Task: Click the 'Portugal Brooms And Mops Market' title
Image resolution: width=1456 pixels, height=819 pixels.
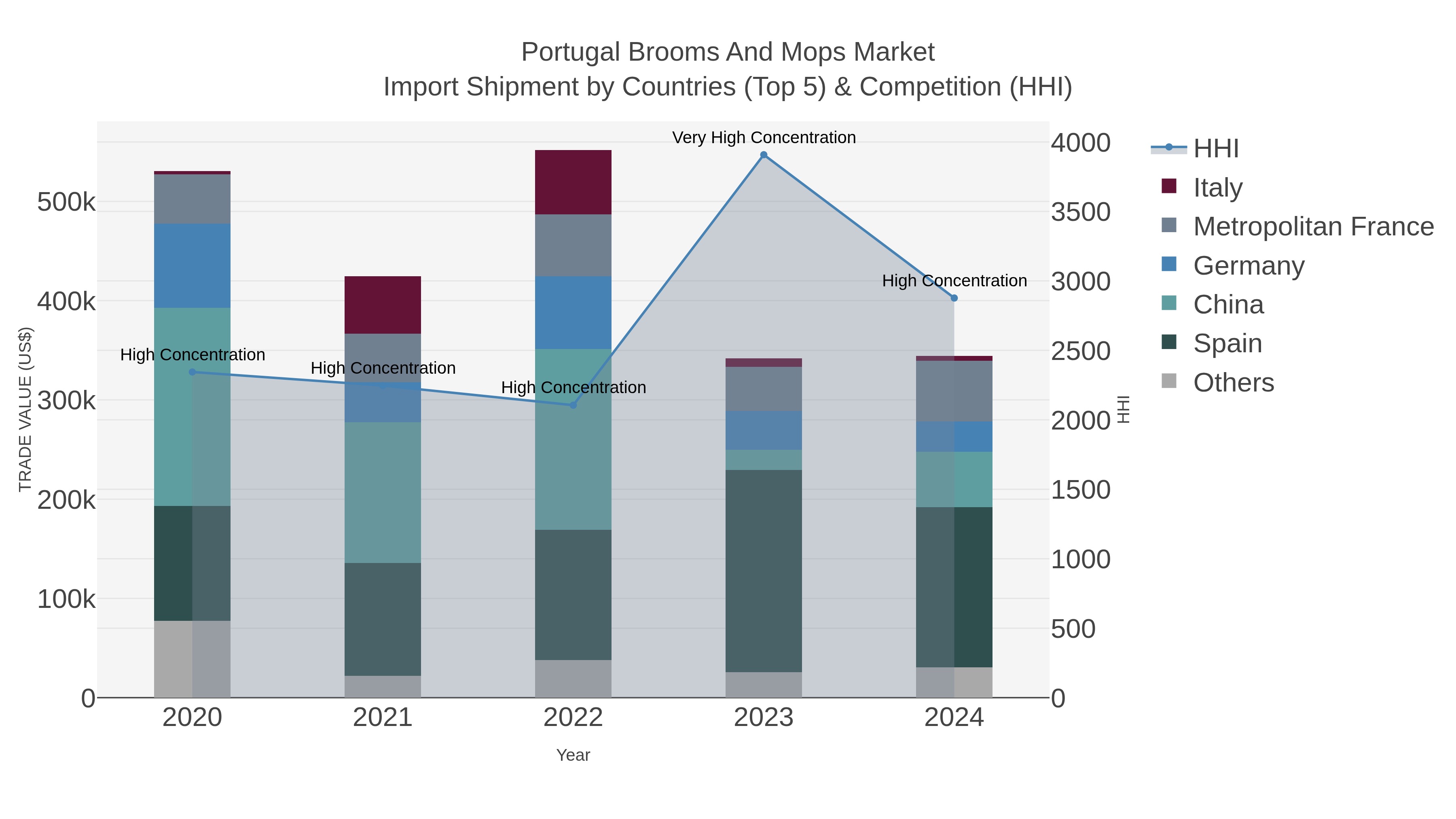Action: (728, 52)
